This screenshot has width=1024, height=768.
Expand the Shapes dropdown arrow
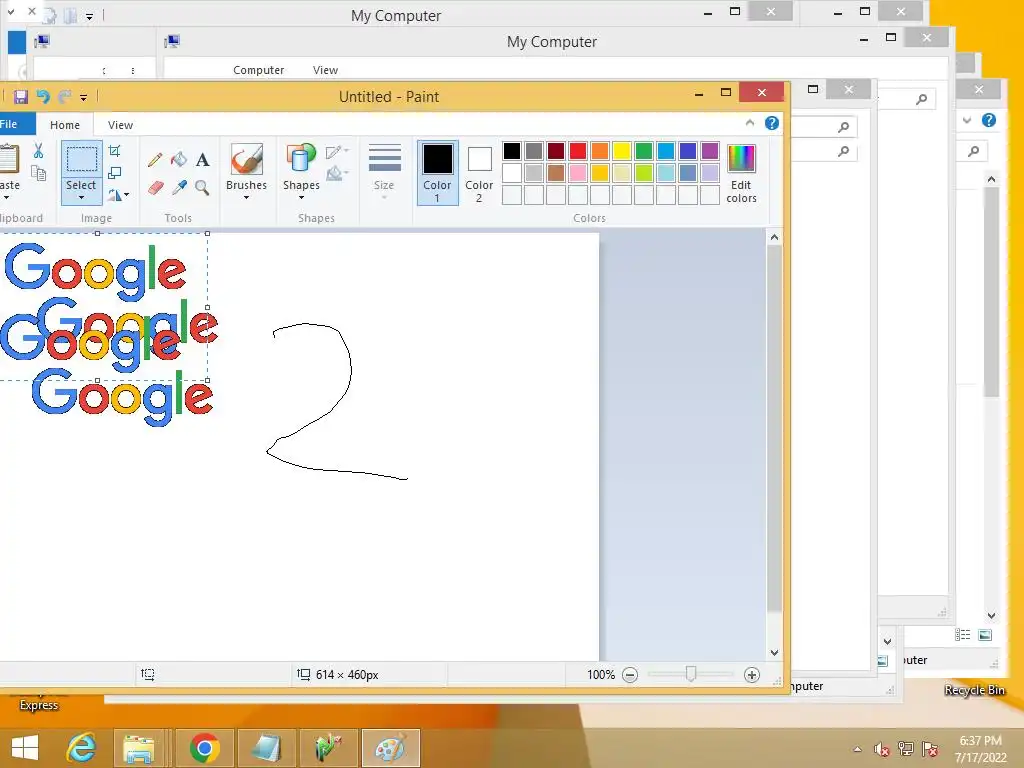(301, 198)
